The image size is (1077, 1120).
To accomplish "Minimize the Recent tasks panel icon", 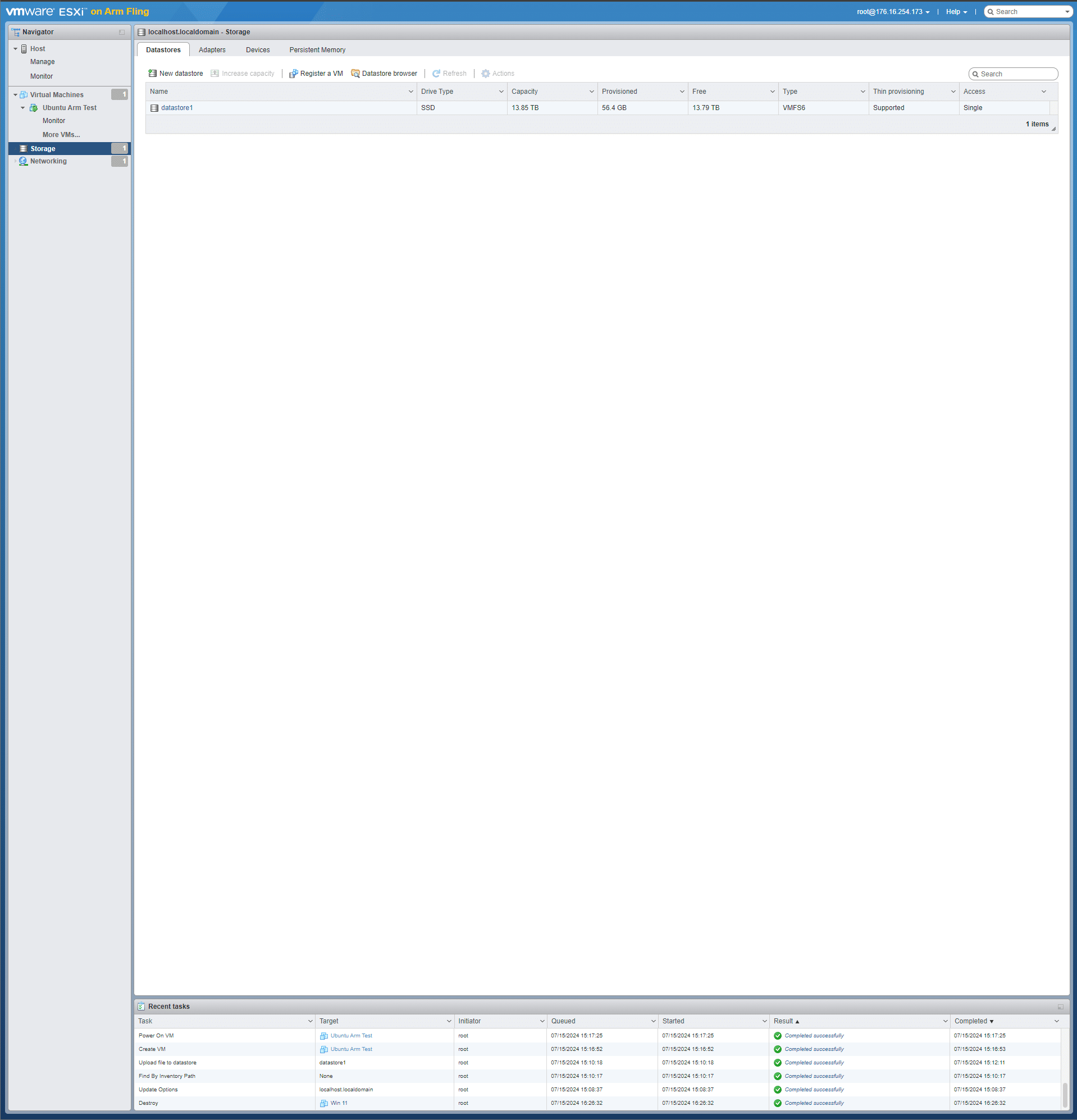I will pyautogui.click(x=1060, y=1007).
